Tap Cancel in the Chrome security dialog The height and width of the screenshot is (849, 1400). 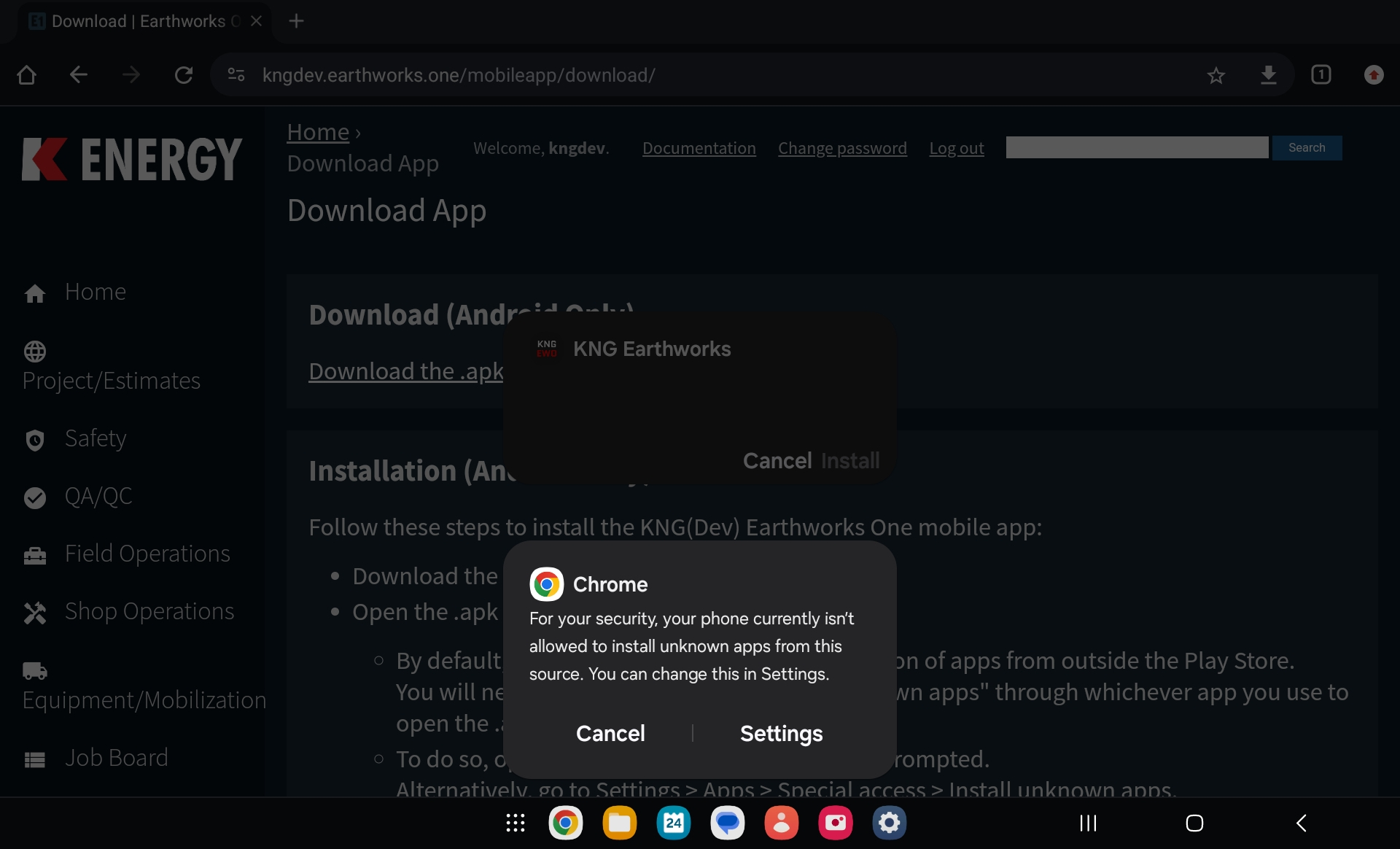coord(610,733)
